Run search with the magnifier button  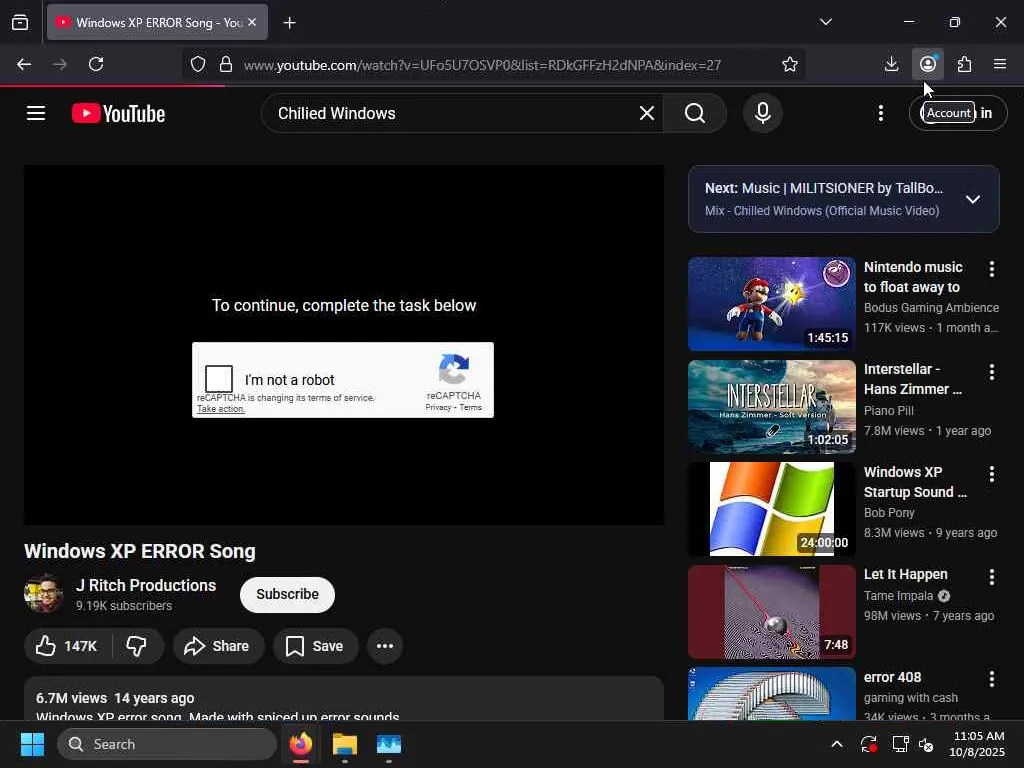[x=695, y=114]
